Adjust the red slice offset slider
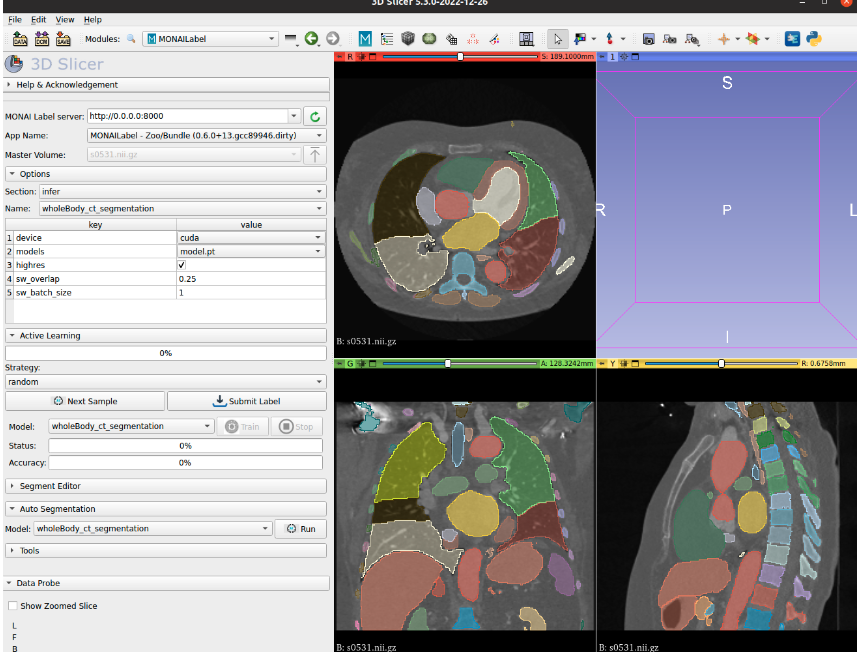 click(x=460, y=56)
